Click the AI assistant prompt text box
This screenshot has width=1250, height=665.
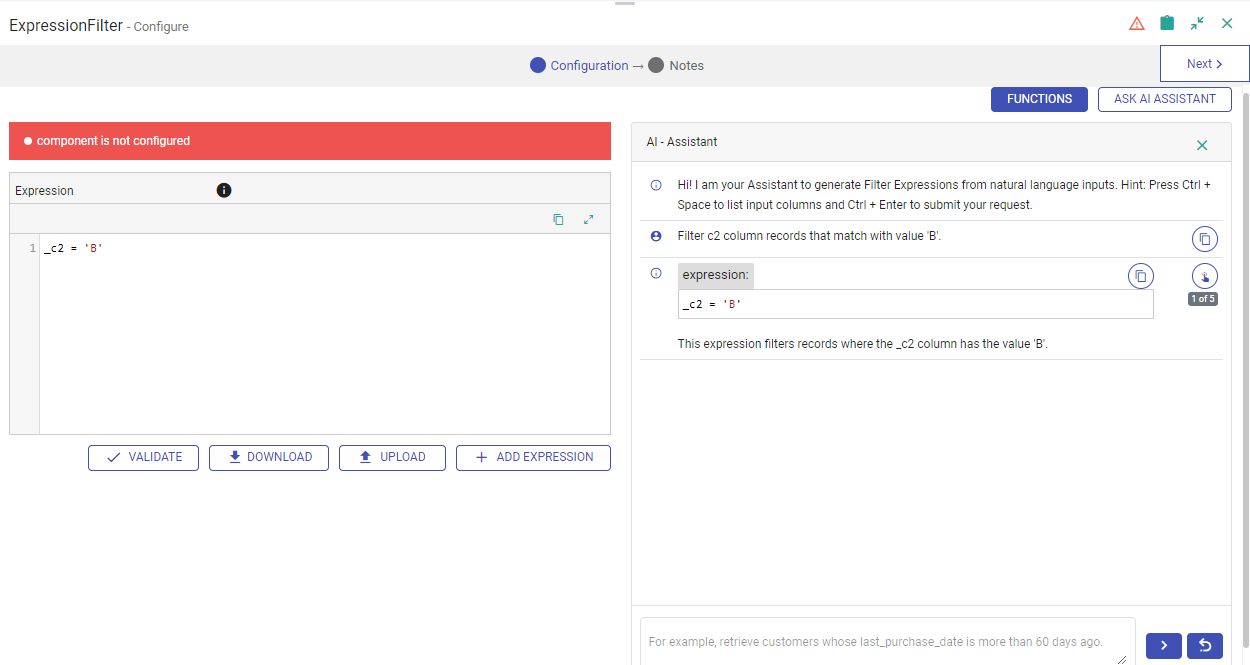tap(887, 641)
